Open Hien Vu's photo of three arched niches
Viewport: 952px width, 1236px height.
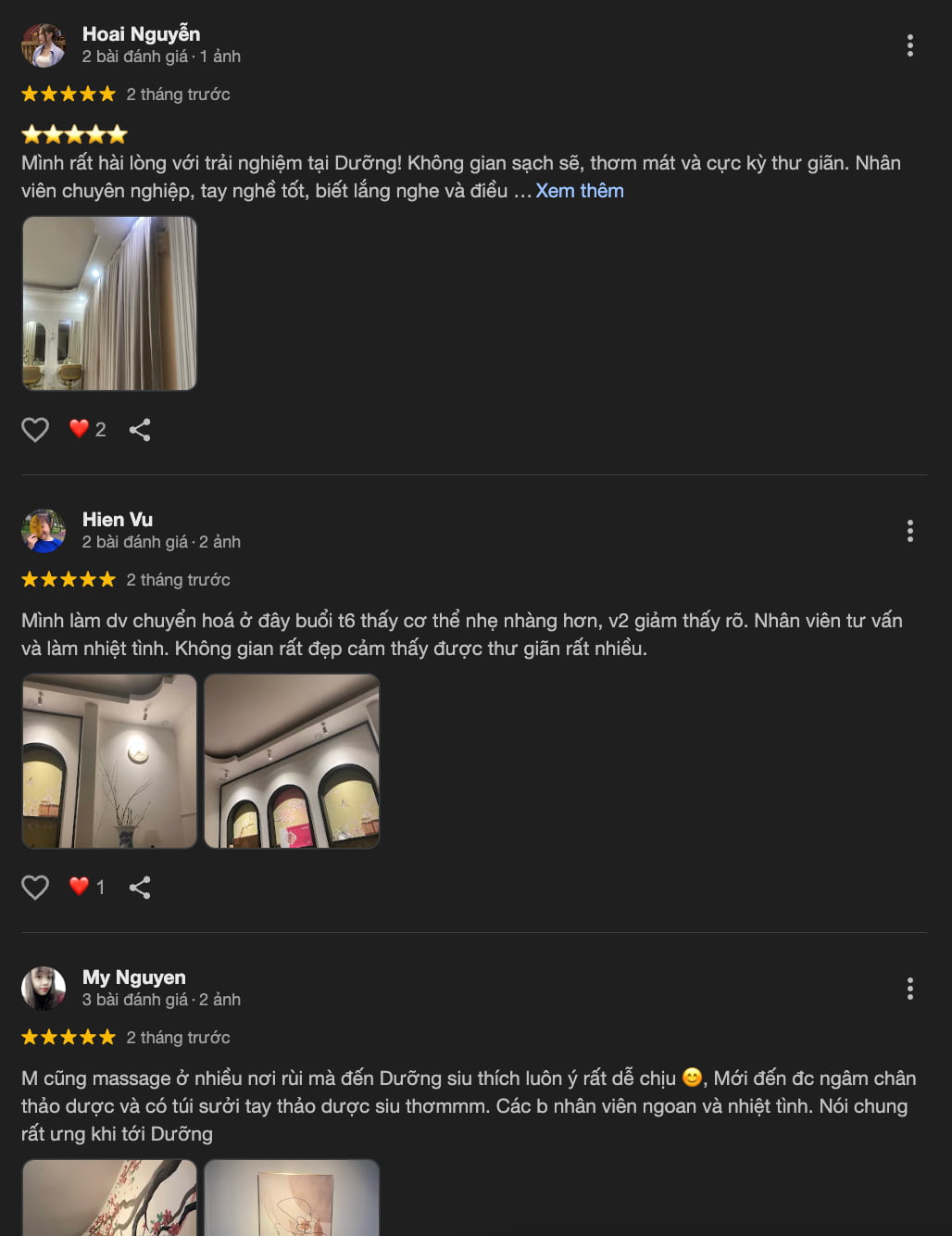tap(292, 761)
